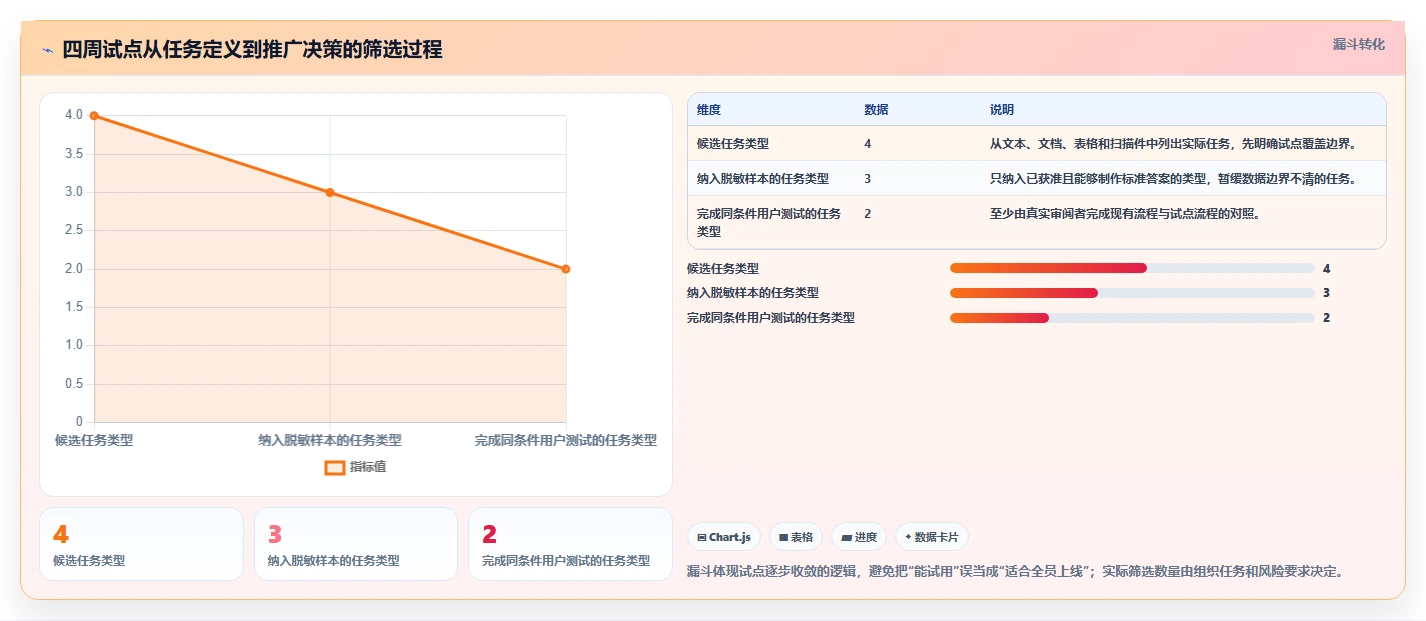This screenshot has width=1426, height=621.
Task: Click the 数据 column header
Action: [x=876, y=110]
